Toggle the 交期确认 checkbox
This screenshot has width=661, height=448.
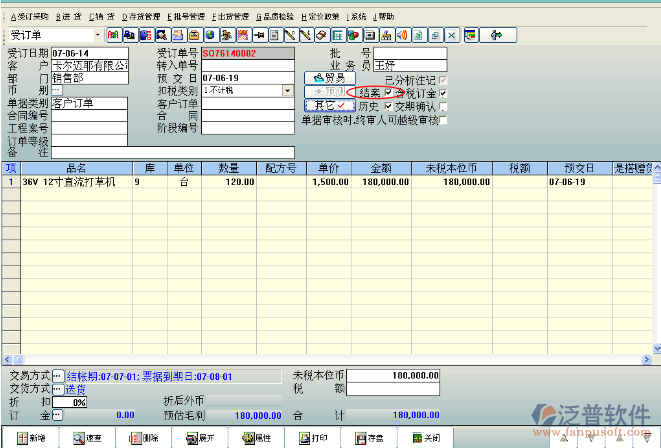click(443, 106)
